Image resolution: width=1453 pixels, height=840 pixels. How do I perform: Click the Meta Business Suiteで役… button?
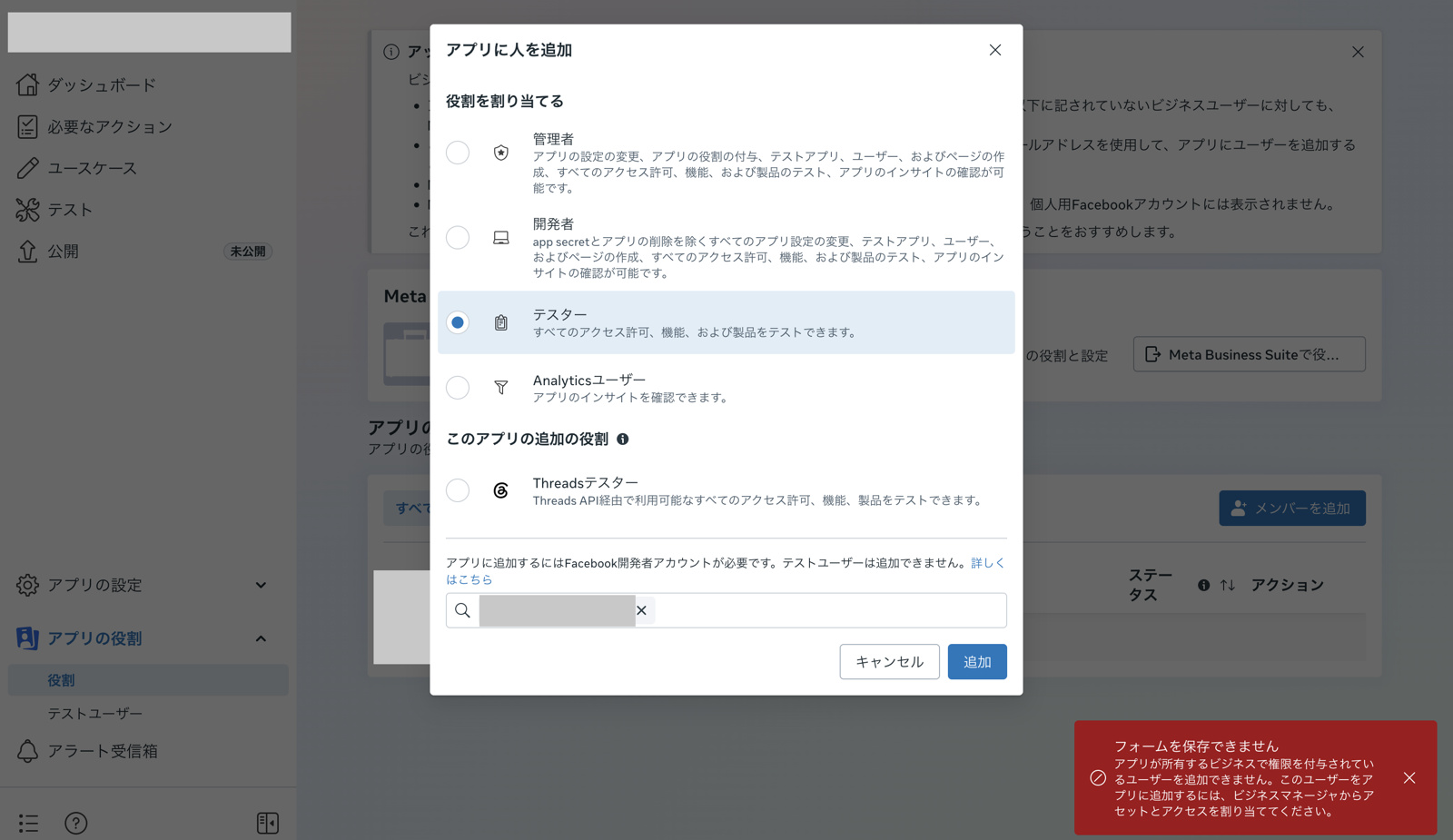(1250, 354)
